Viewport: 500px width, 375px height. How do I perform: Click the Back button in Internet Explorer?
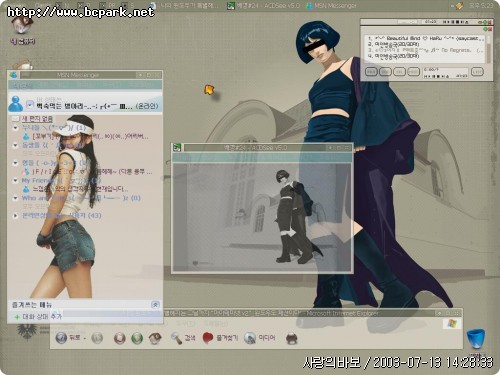click(x=68, y=338)
